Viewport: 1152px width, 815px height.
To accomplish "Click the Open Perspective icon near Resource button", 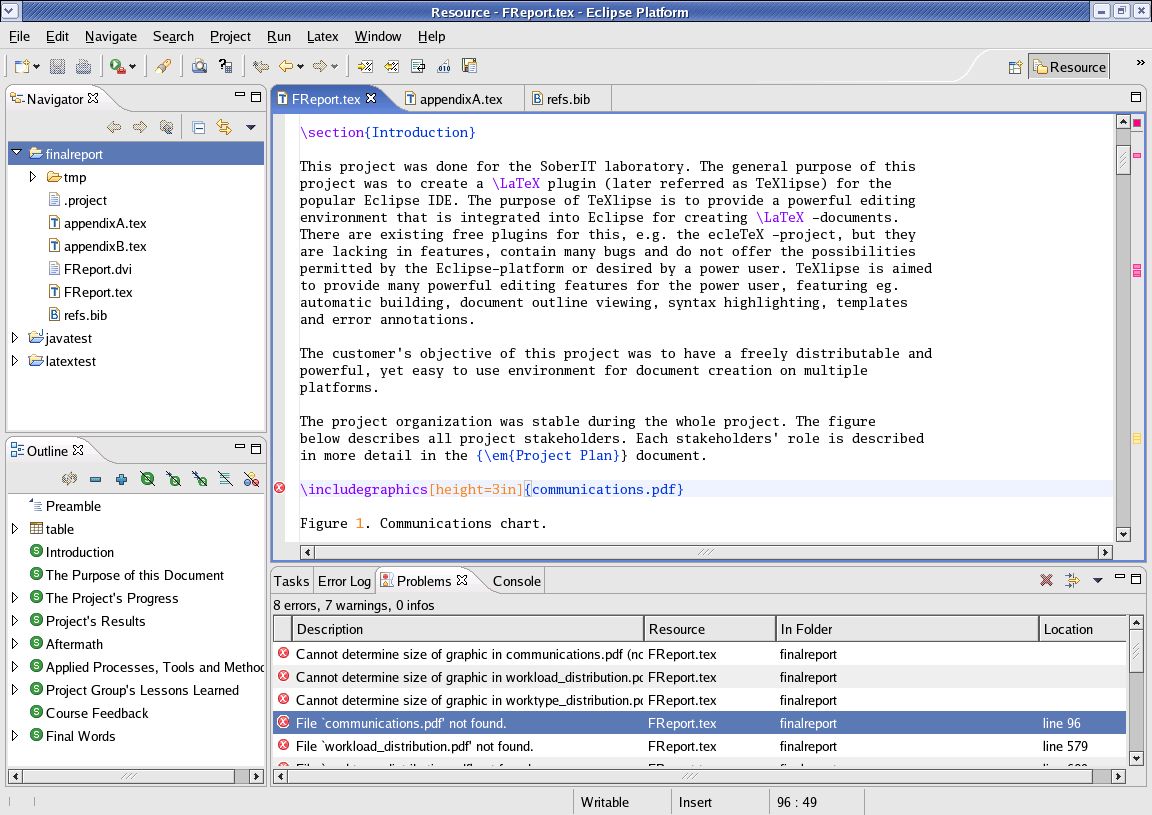I will [1014, 65].
